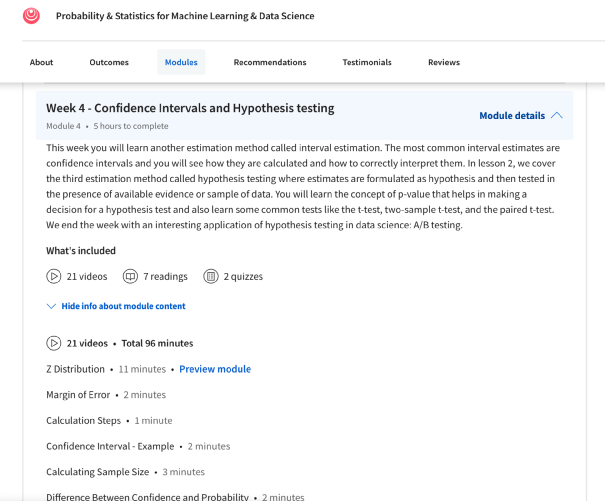This screenshot has height=501, width=605.
Task: Go to the Recommendations tab
Action: (x=270, y=62)
